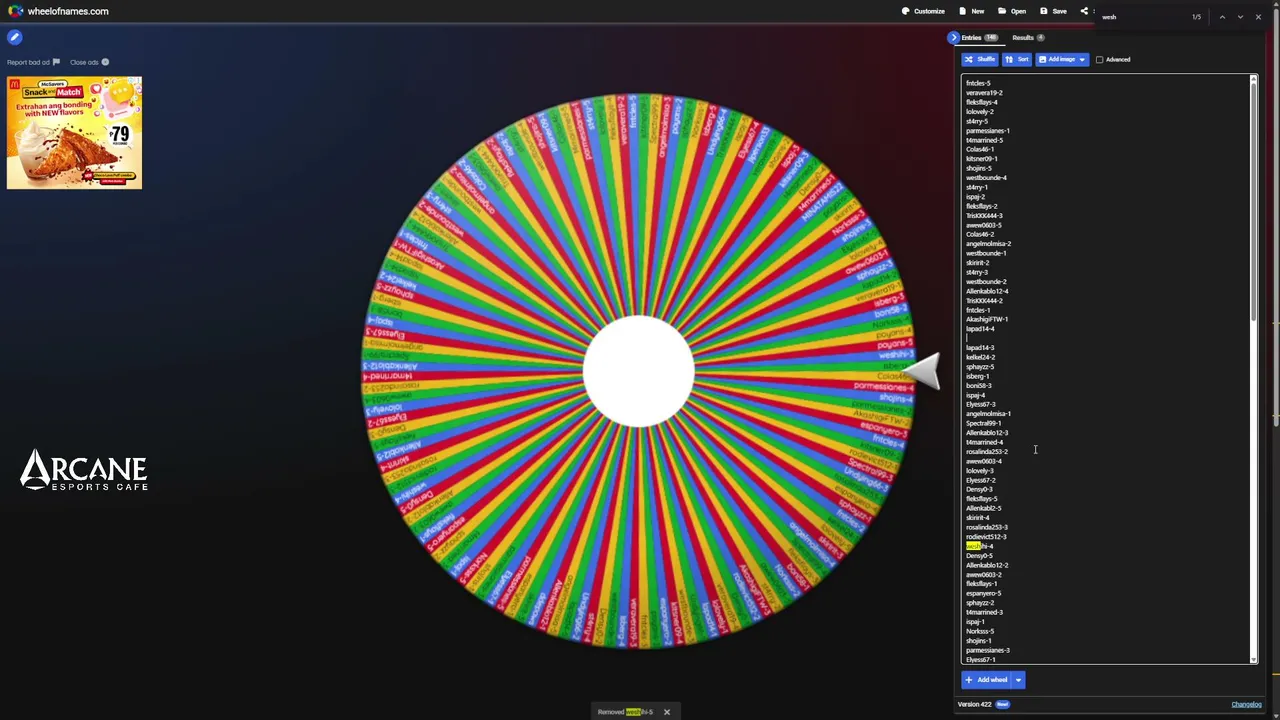Image resolution: width=1280 pixels, height=720 pixels.
Task: Click Add image button
Action: 1056,59
